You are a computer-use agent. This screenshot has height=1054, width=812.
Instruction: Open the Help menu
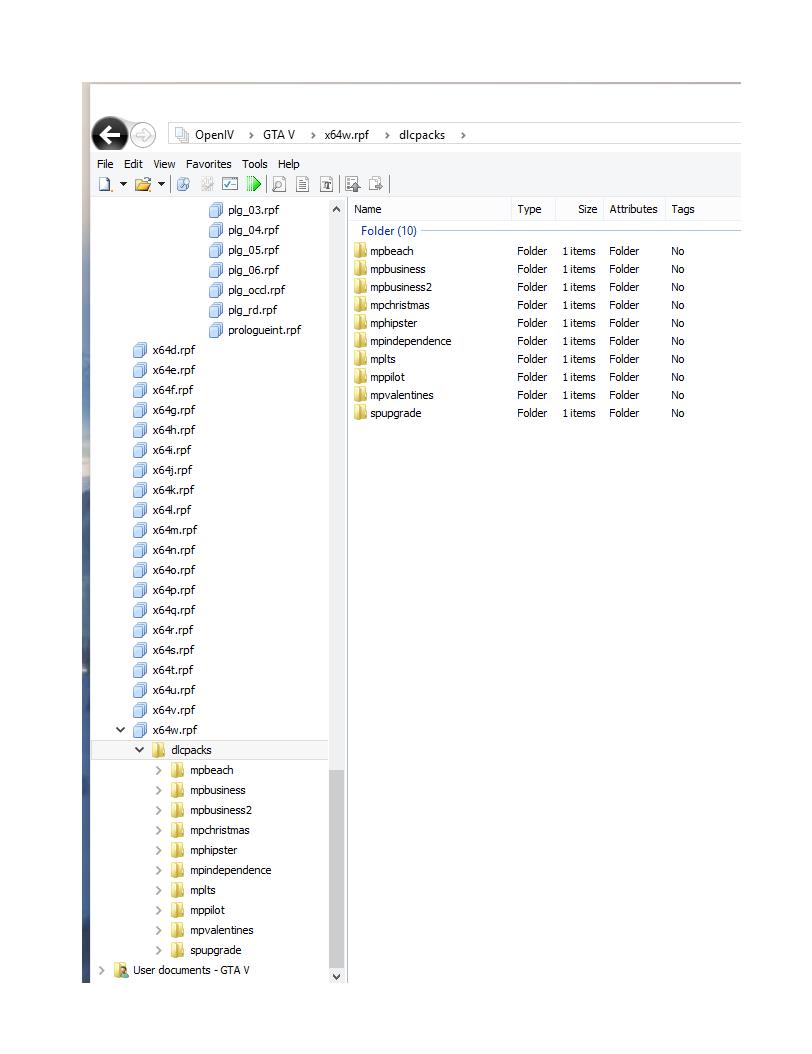288,164
